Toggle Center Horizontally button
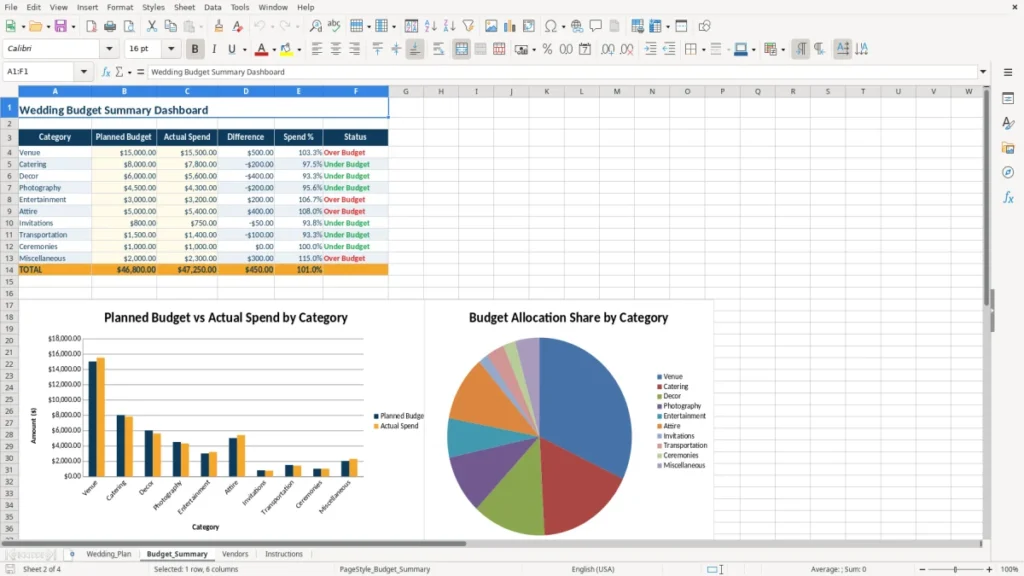The height and width of the screenshot is (576, 1024). coord(336,49)
